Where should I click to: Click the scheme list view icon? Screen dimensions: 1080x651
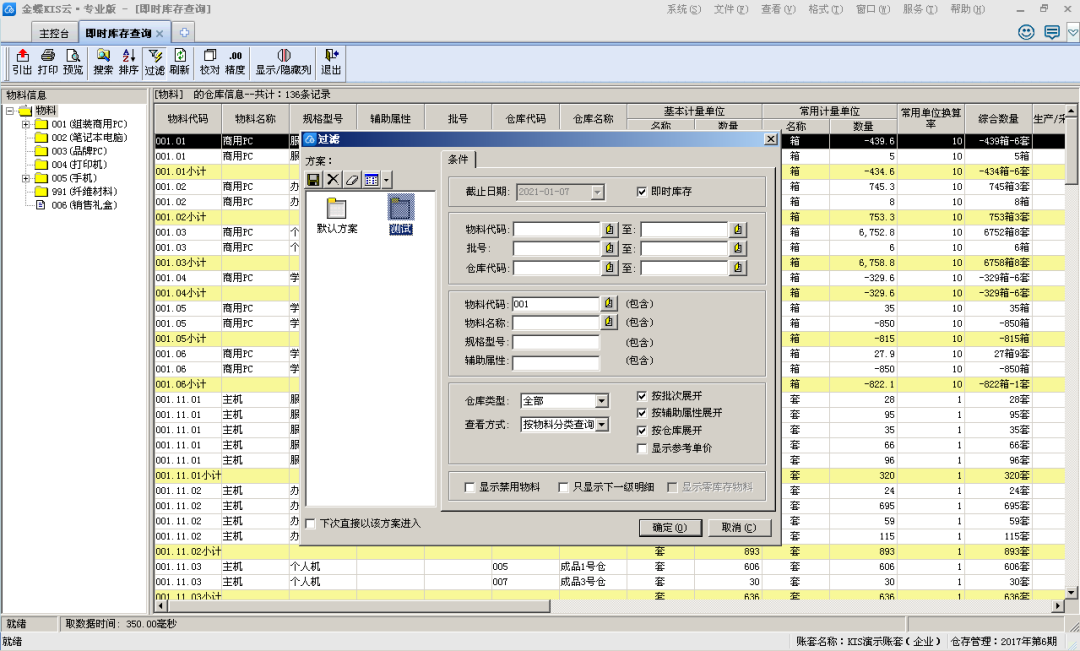click(x=371, y=180)
